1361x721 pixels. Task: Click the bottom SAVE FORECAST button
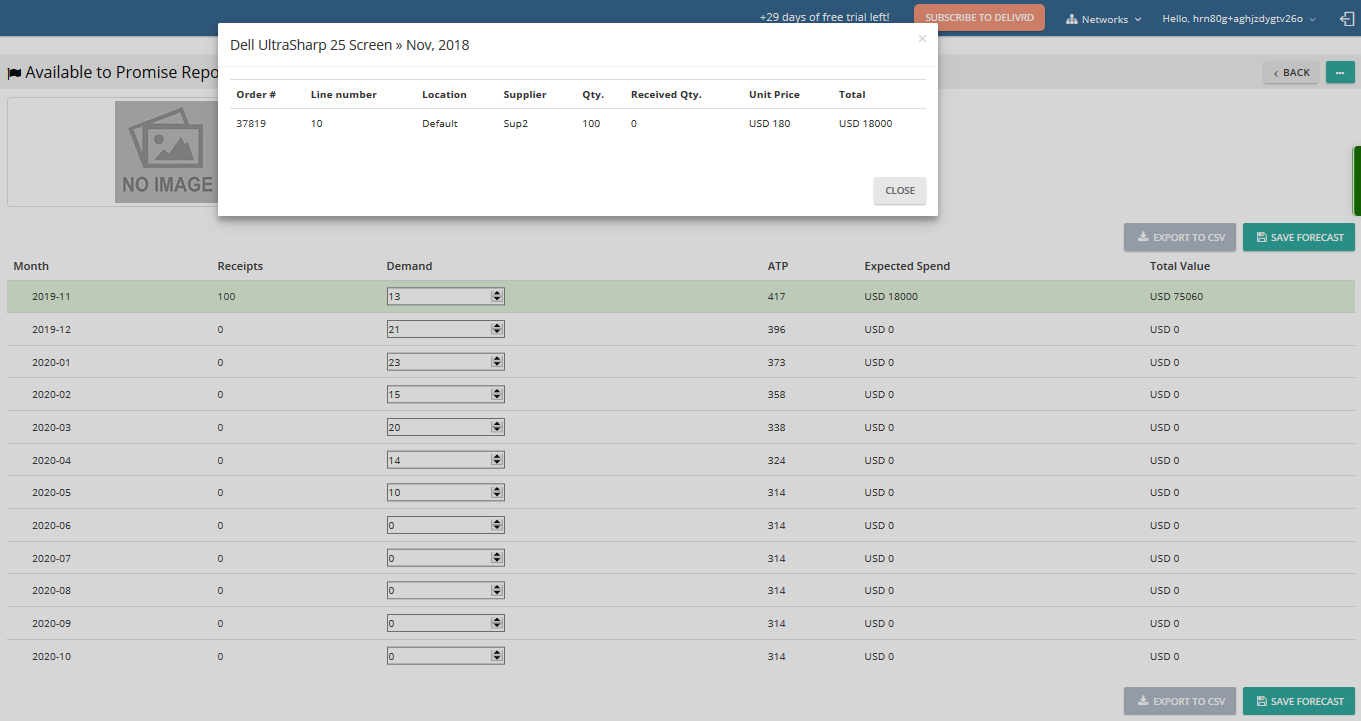point(1299,701)
